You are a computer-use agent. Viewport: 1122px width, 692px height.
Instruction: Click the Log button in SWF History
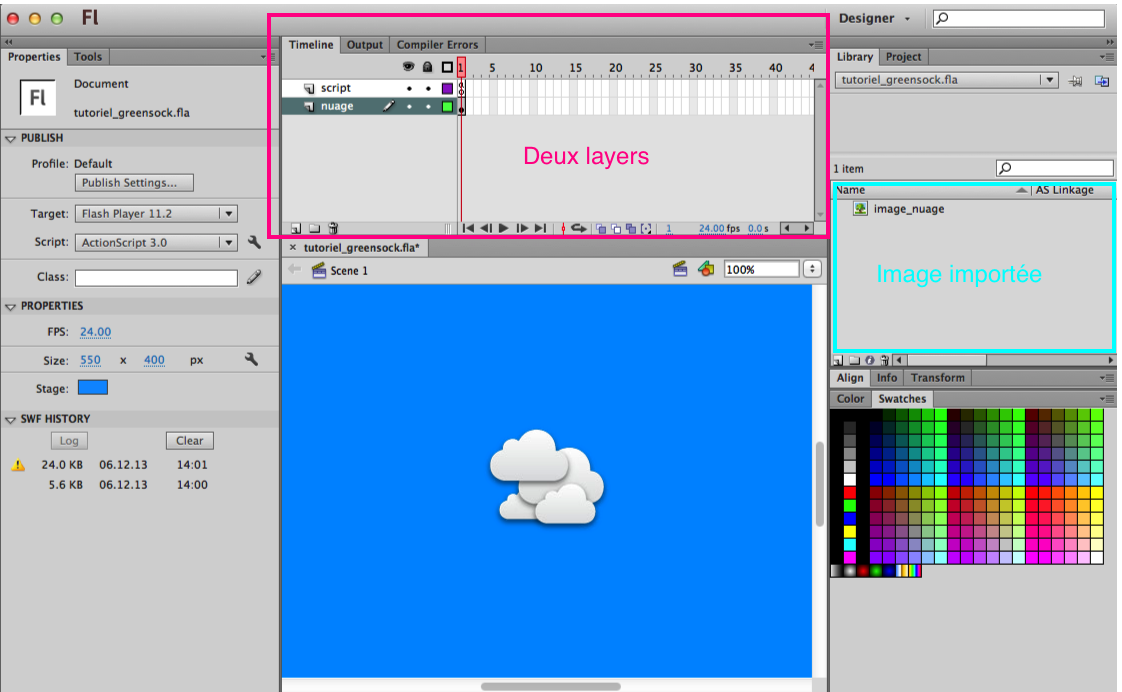pos(69,441)
